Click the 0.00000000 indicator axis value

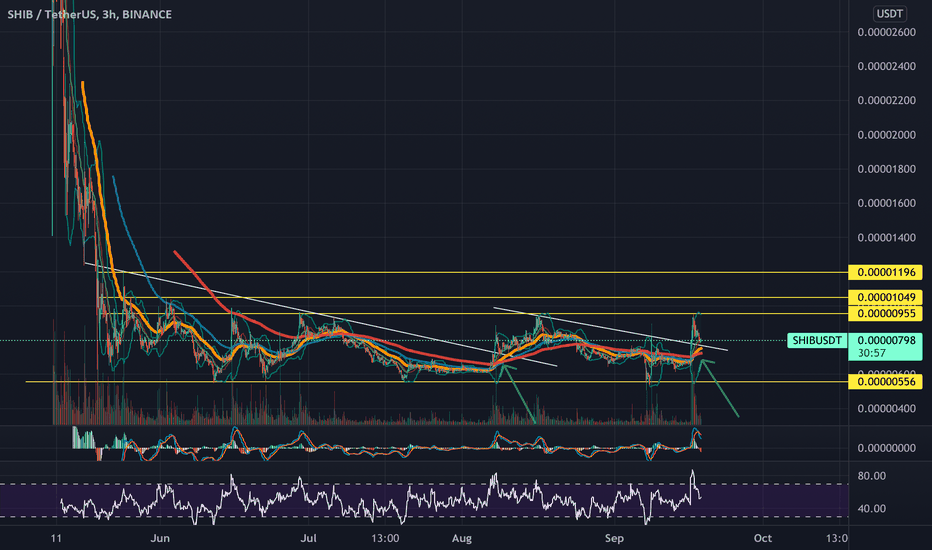point(886,448)
